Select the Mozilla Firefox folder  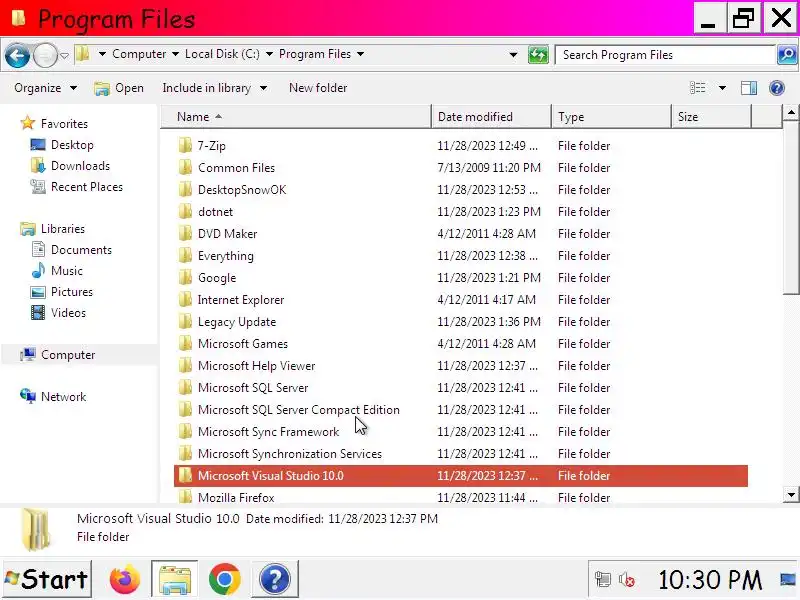click(227, 497)
